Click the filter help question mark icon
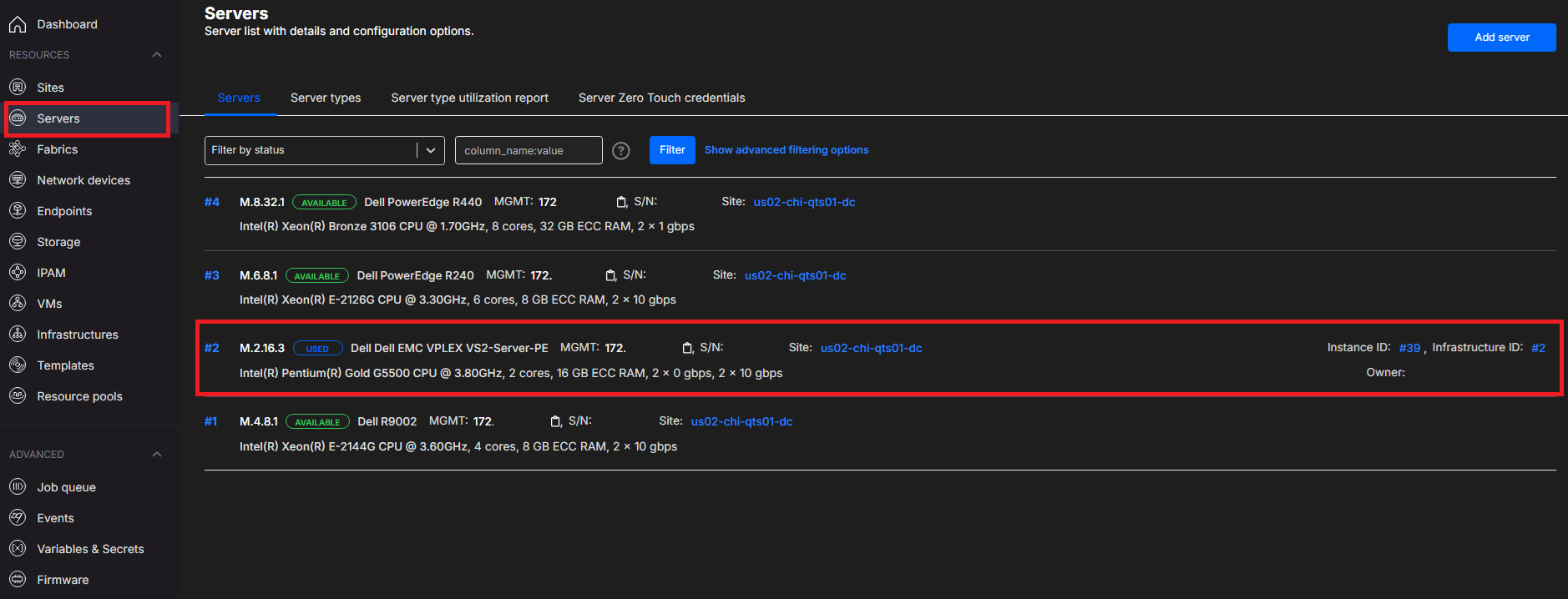1568x599 pixels. [621, 151]
